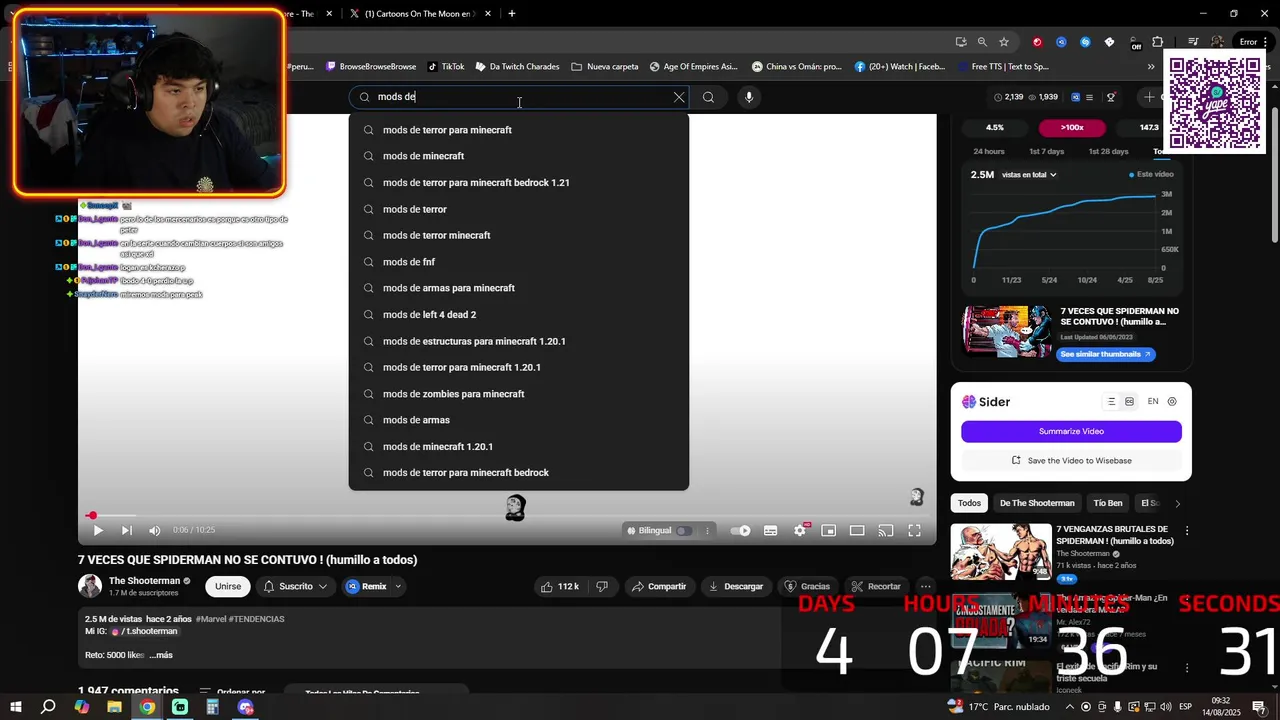Switch stats to 1st 7 days tab

pyautogui.click(x=1046, y=152)
